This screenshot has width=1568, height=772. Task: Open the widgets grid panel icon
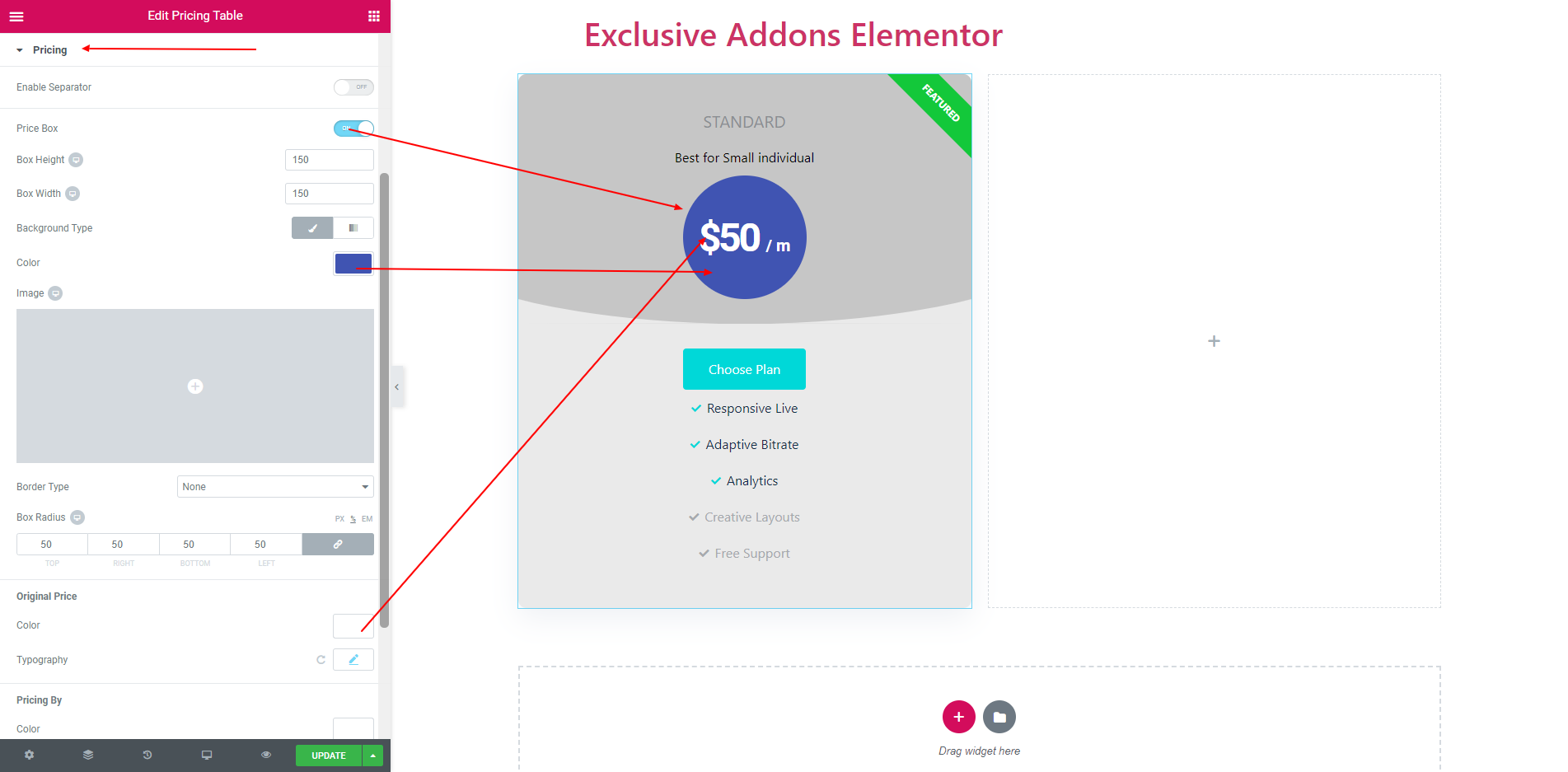tap(374, 16)
